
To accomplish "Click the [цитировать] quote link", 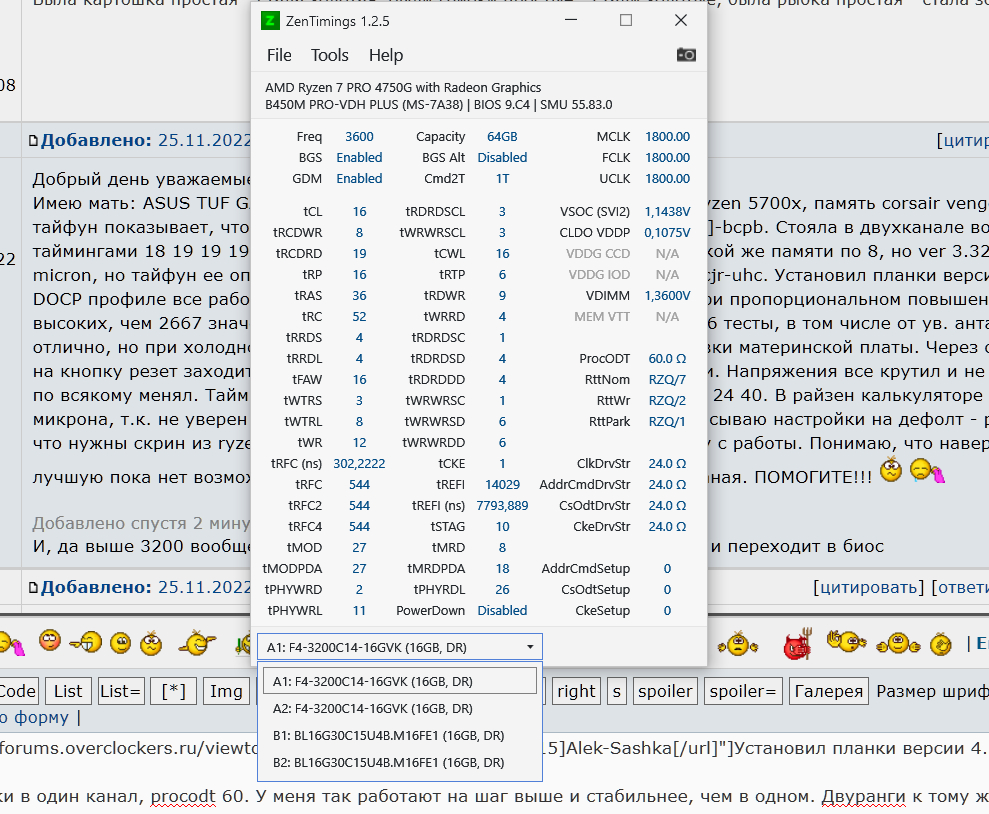I will coord(868,588).
